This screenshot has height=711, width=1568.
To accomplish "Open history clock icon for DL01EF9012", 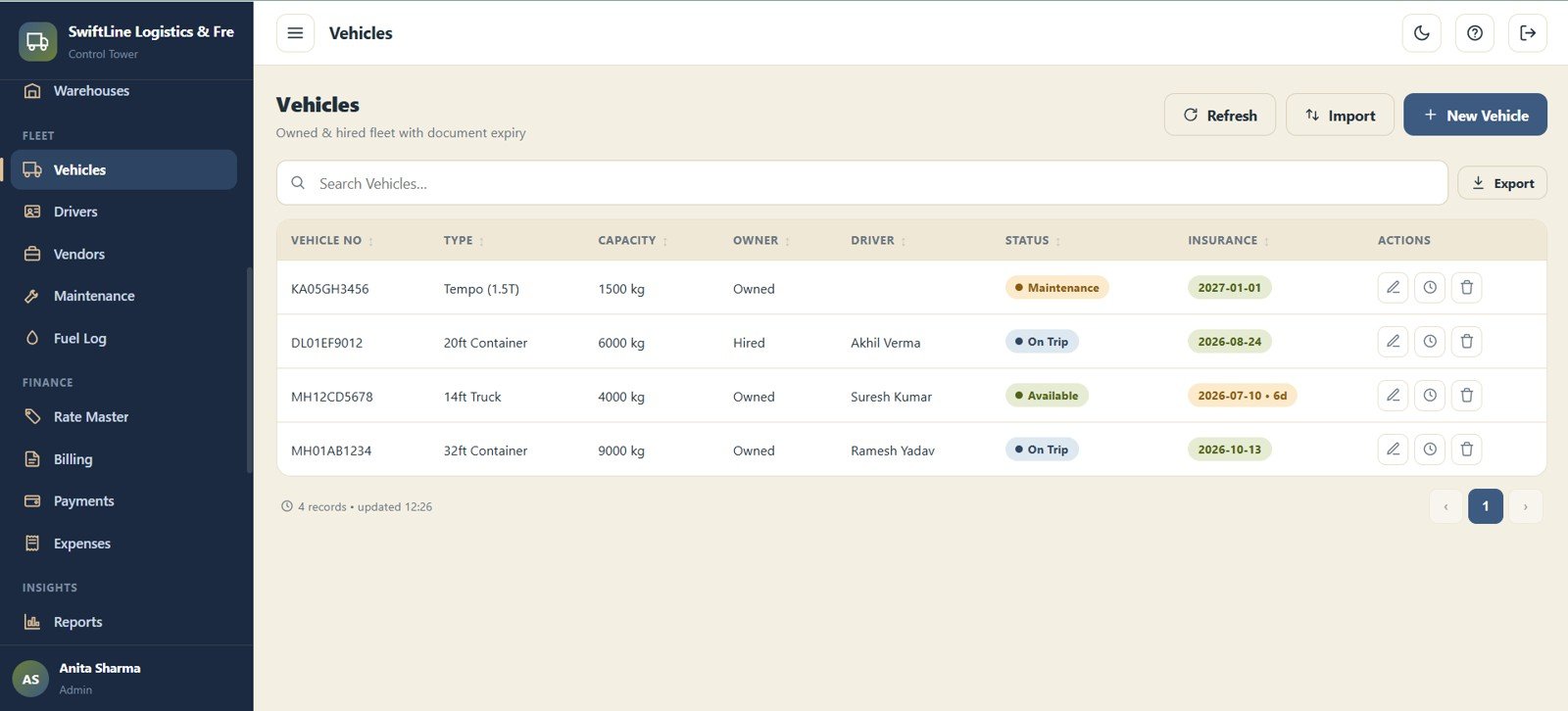I will [1430, 342].
